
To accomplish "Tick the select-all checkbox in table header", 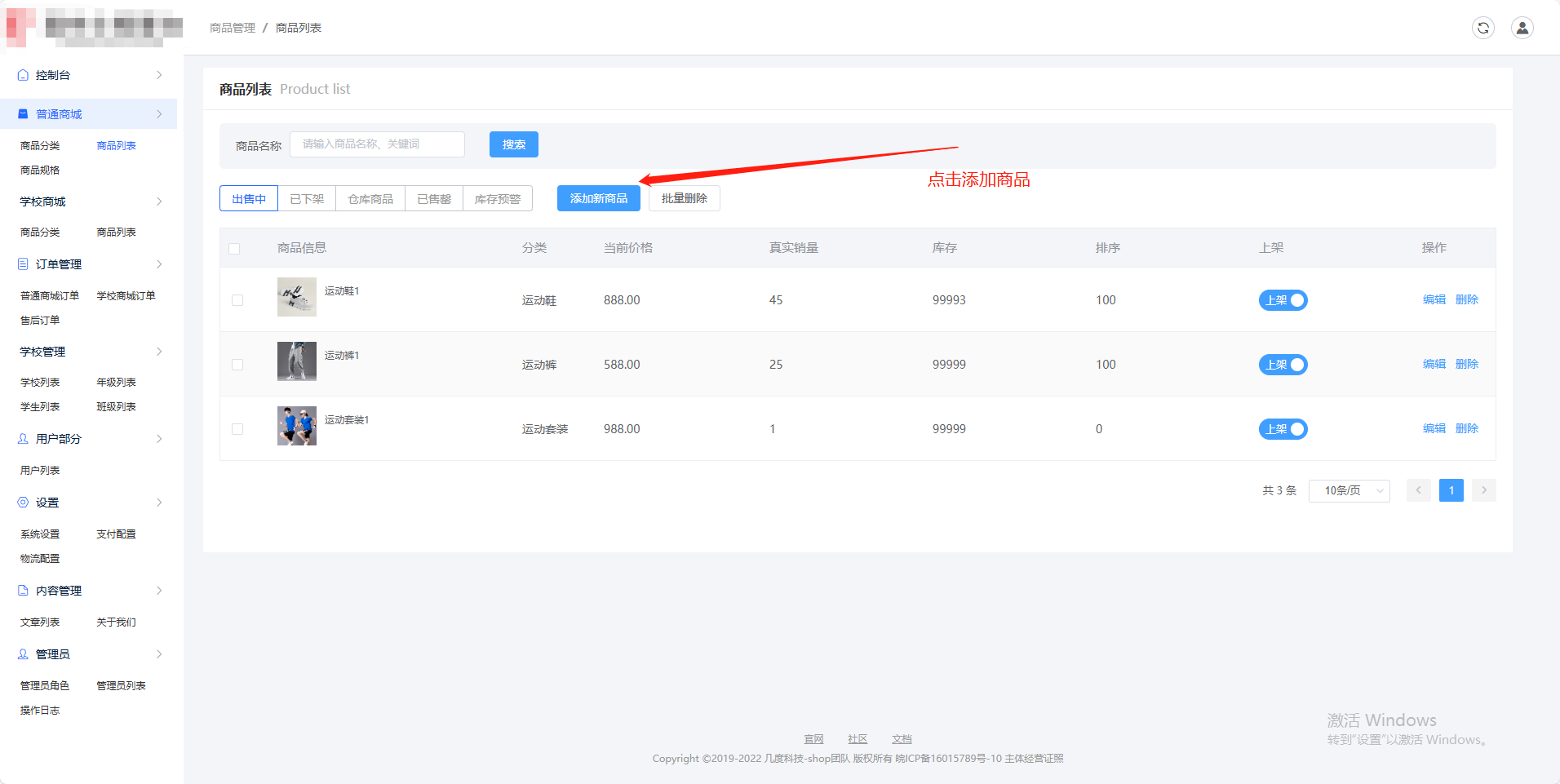I will (235, 249).
